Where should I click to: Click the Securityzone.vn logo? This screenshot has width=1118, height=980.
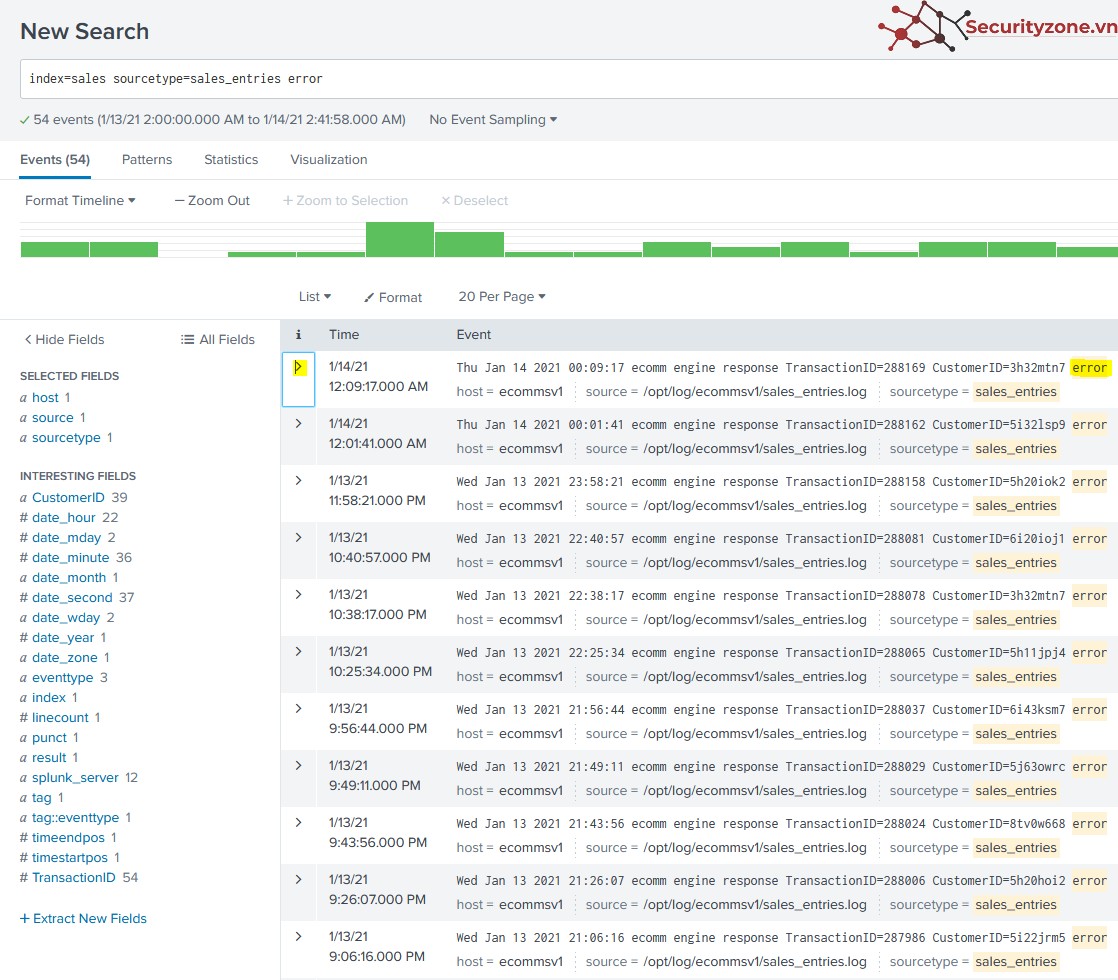point(998,27)
